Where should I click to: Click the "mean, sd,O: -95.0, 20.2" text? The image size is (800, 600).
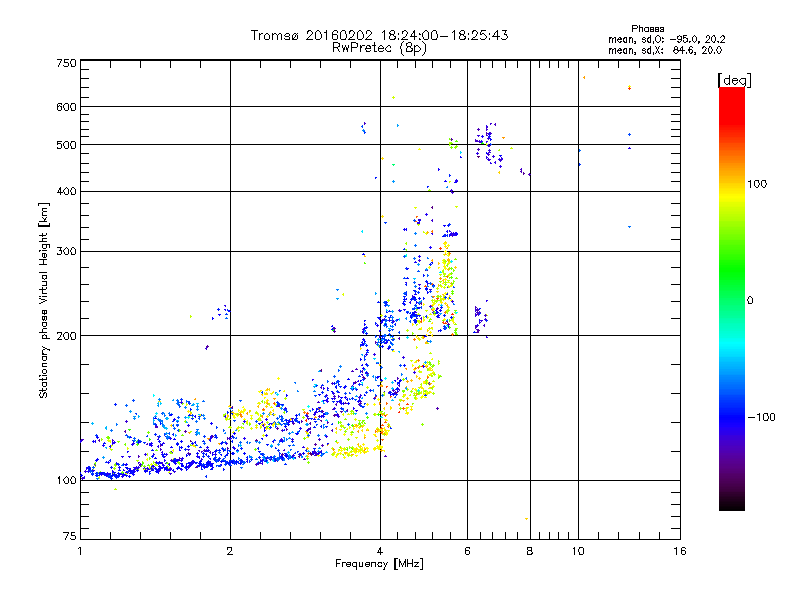click(666, 39)
